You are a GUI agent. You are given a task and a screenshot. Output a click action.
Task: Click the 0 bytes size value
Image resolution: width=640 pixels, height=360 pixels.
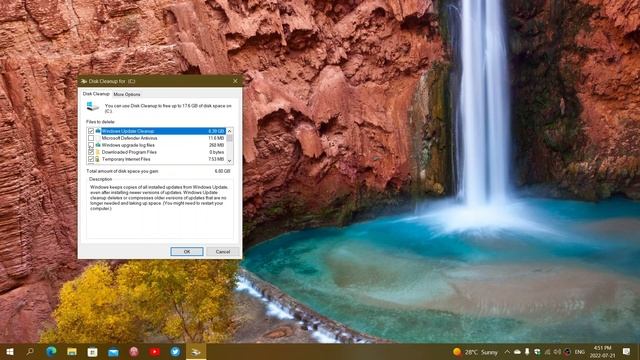coord(217,152)
